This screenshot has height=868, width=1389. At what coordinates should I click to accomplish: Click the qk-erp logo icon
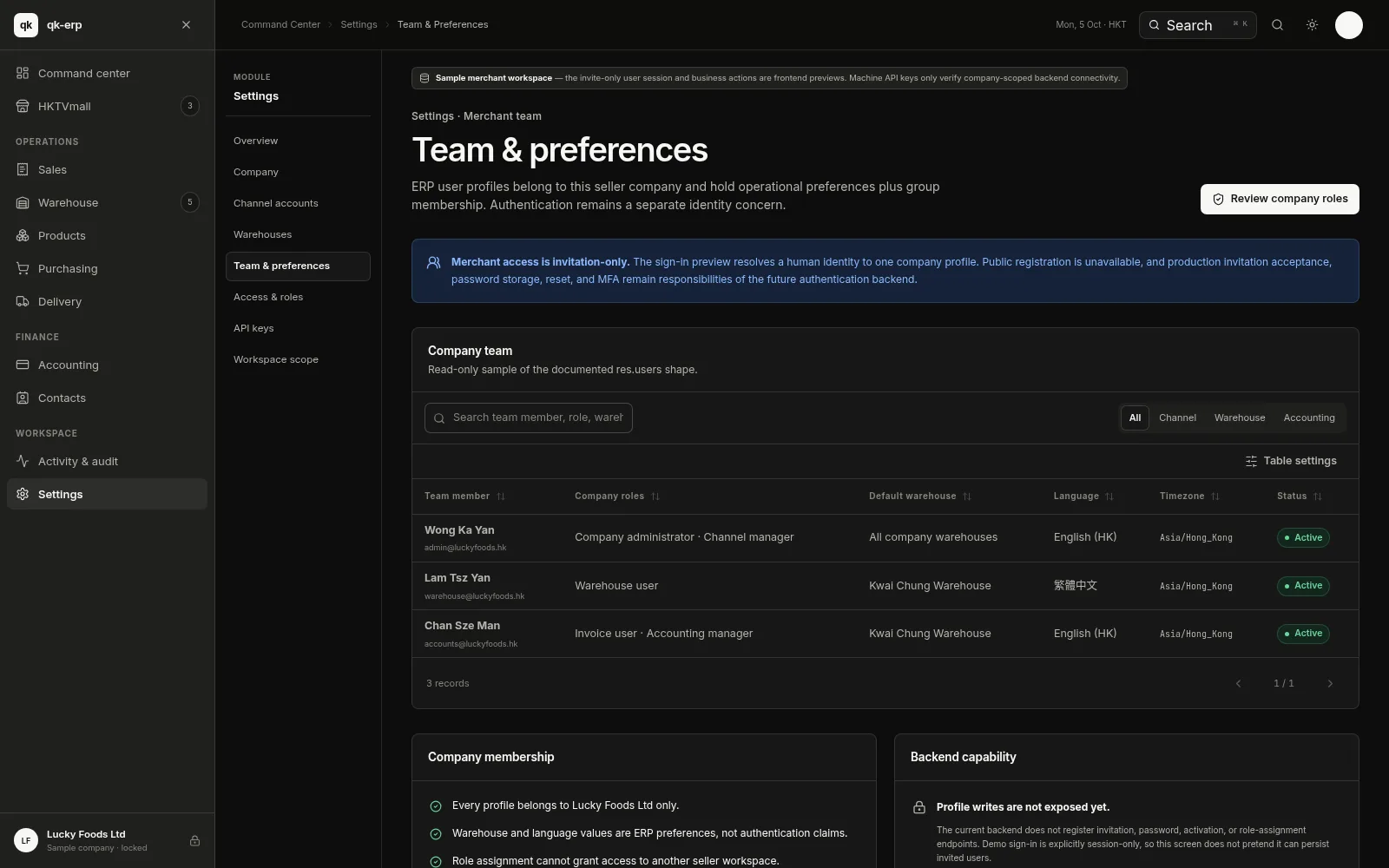click(x=26, y=25)
